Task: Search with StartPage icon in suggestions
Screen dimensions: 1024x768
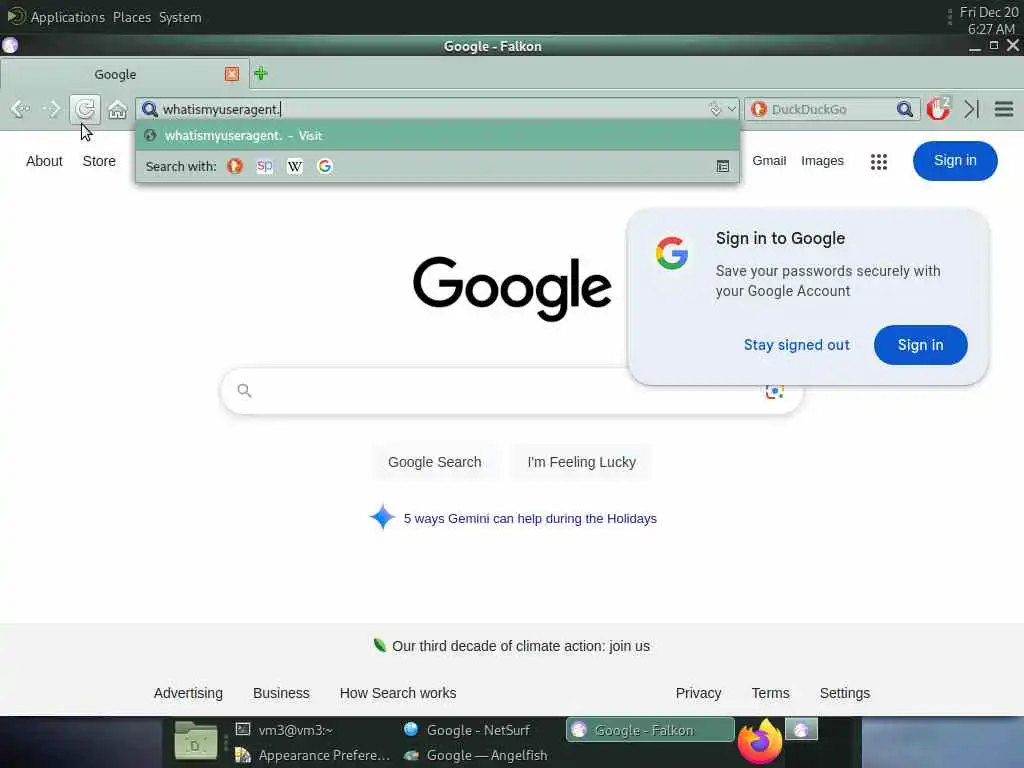Action: pyautogui.click(x=264, y=167)
